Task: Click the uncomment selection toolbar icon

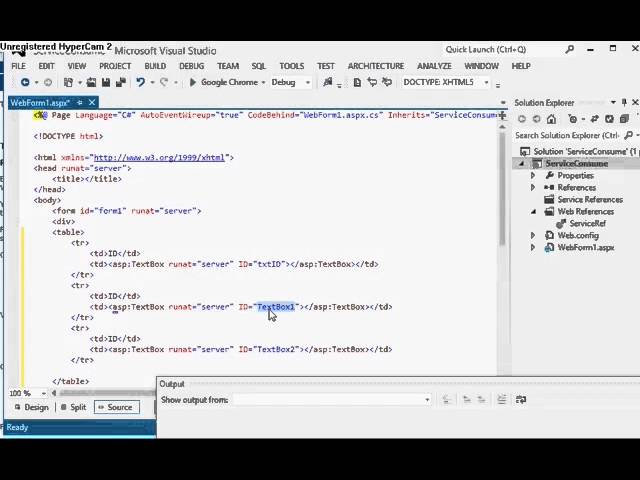Action: point(387,82)
